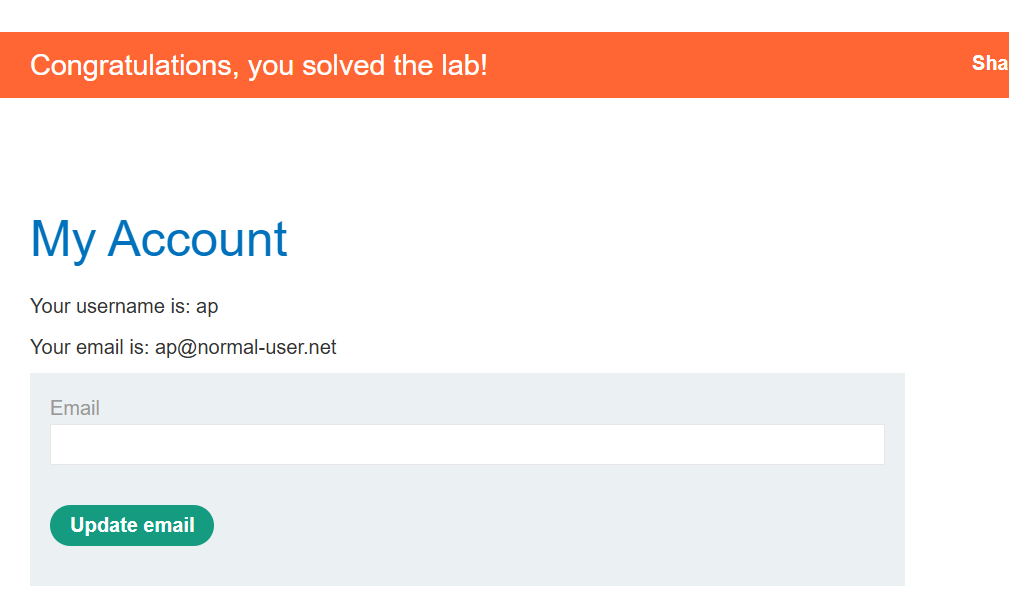Open the partially visible Share link in banner
1009x615 pixels.
[x=990, y=63]
